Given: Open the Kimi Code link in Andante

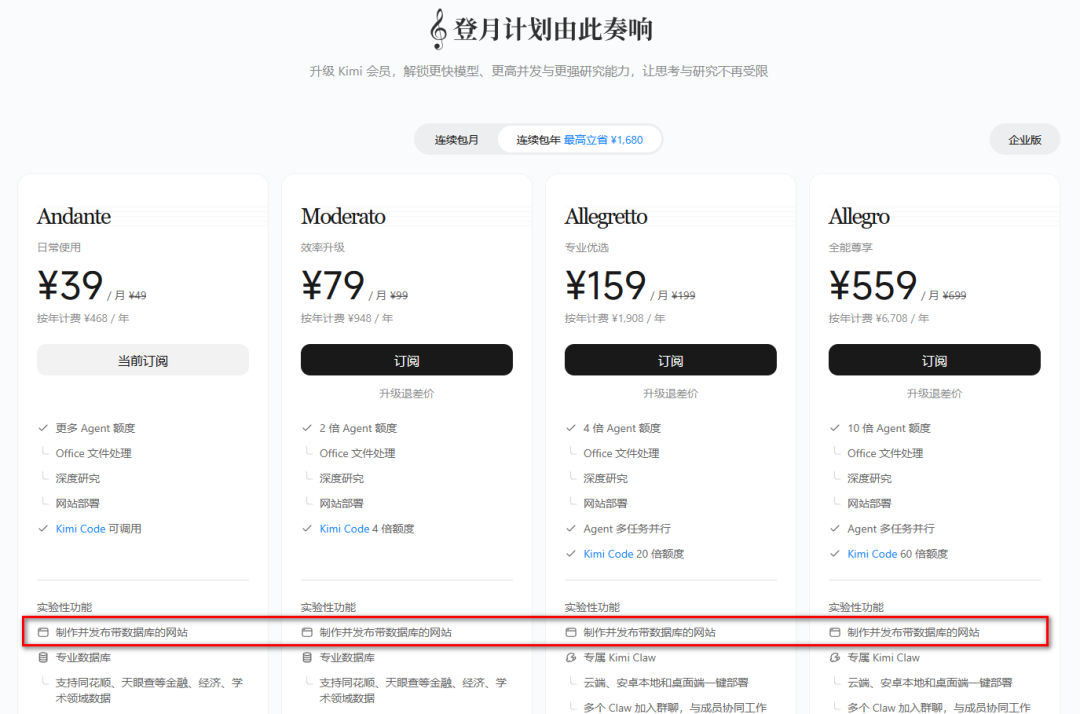Looking at the screenshot, I should click(81, 529).
